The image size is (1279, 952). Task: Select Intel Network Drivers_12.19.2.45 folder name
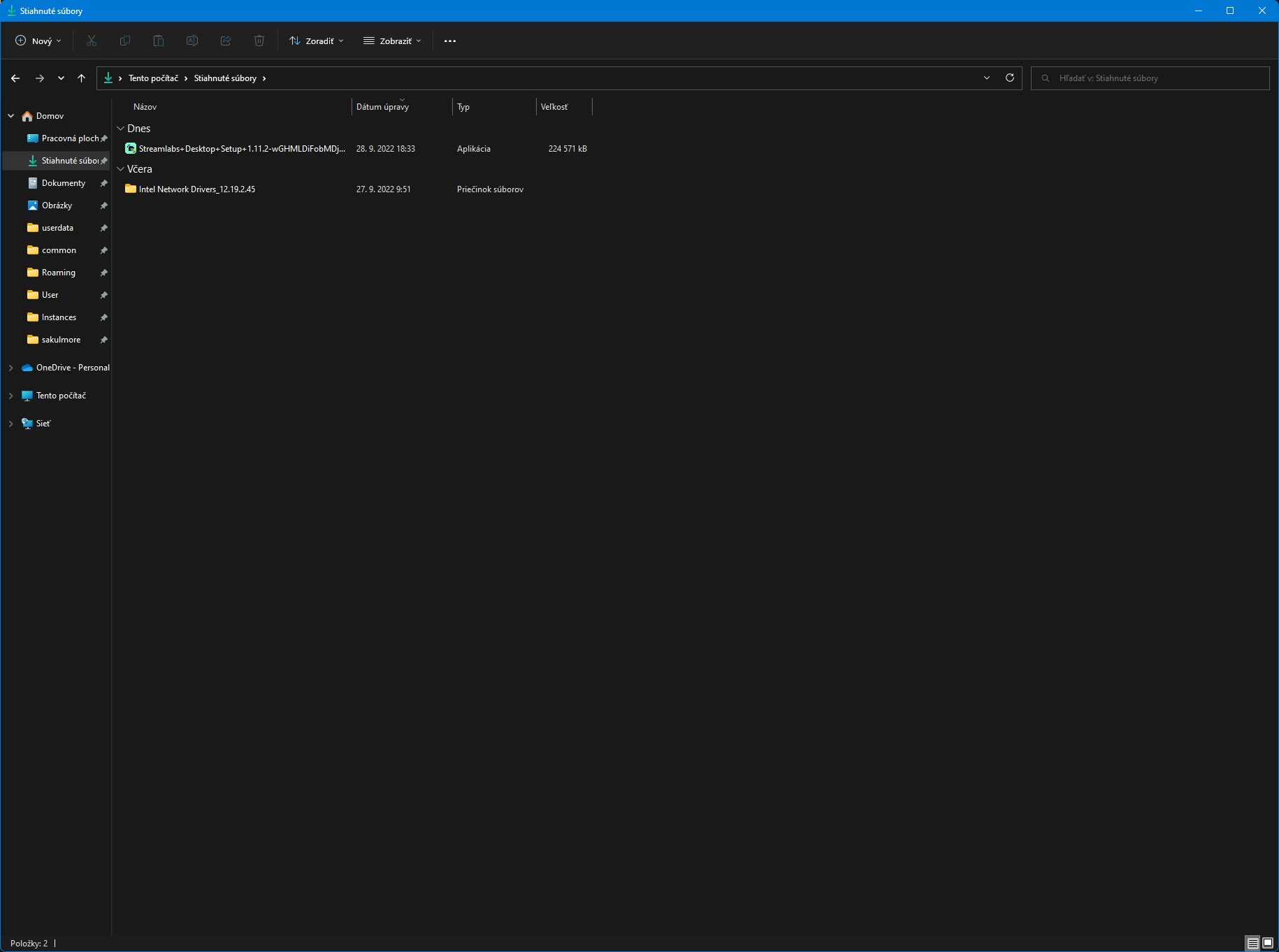pos(197,189)
